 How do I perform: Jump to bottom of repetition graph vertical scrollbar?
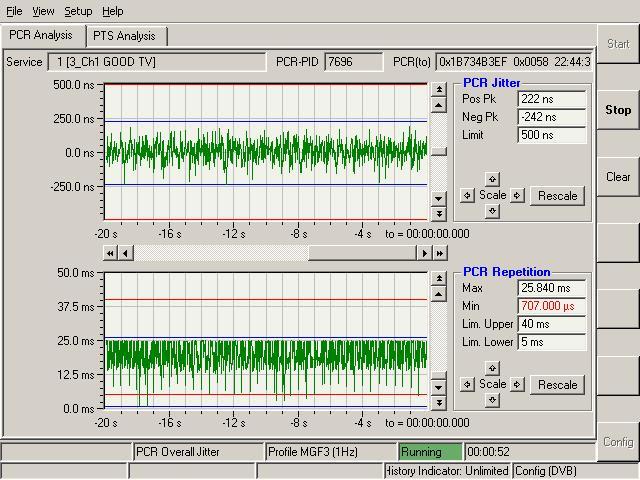439,403
